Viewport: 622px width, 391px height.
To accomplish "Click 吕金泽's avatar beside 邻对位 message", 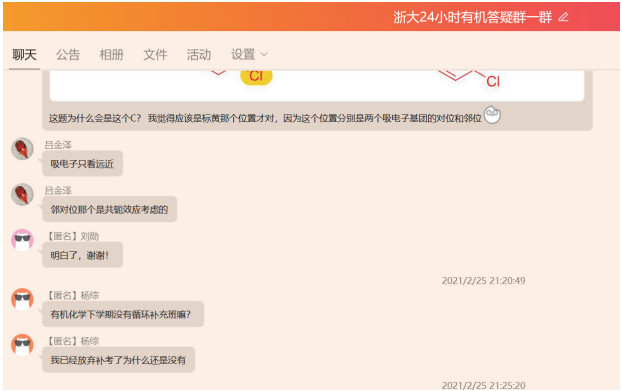I will point(22,195).
